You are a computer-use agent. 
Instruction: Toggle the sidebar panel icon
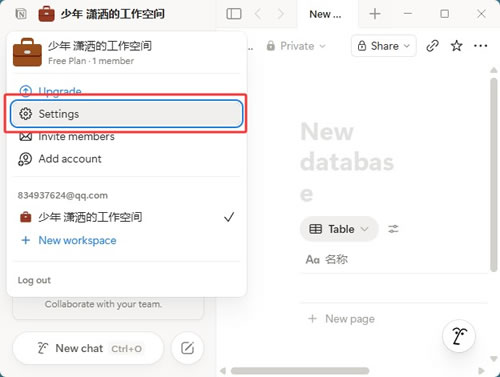[234, 14]
